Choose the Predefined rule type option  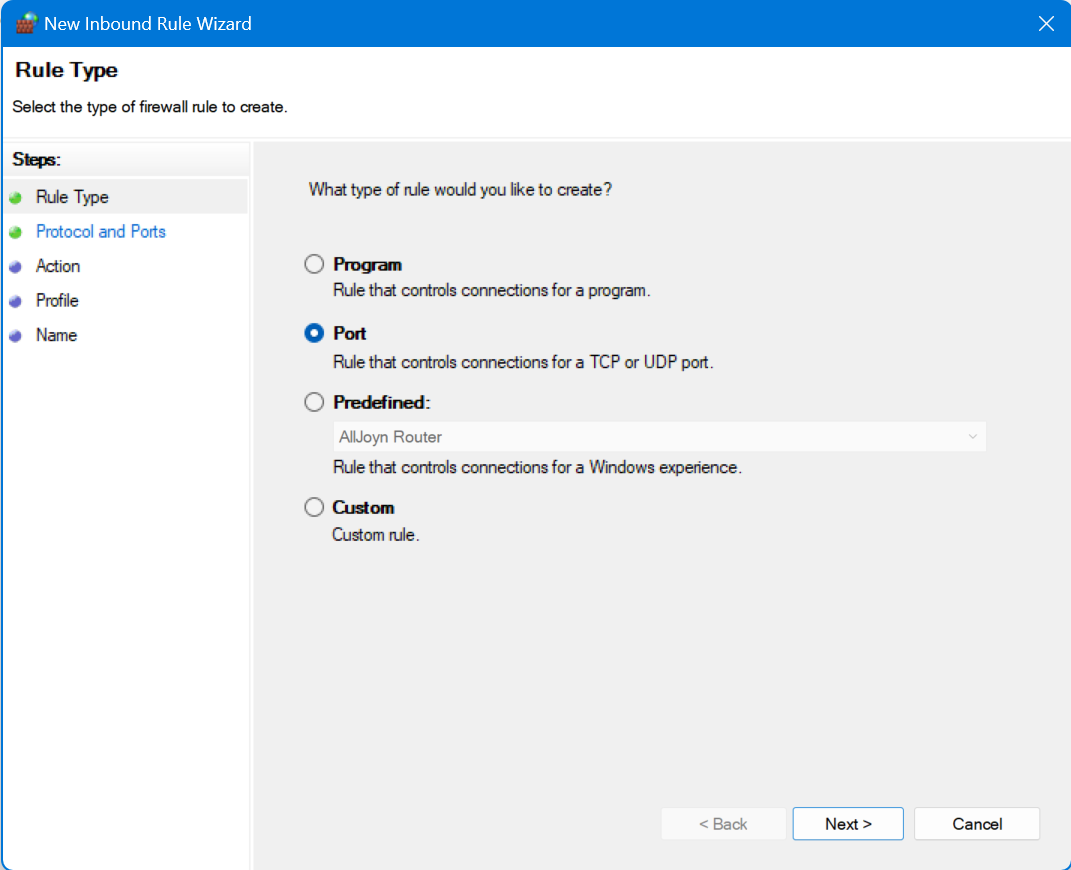(x=315, y=402)
